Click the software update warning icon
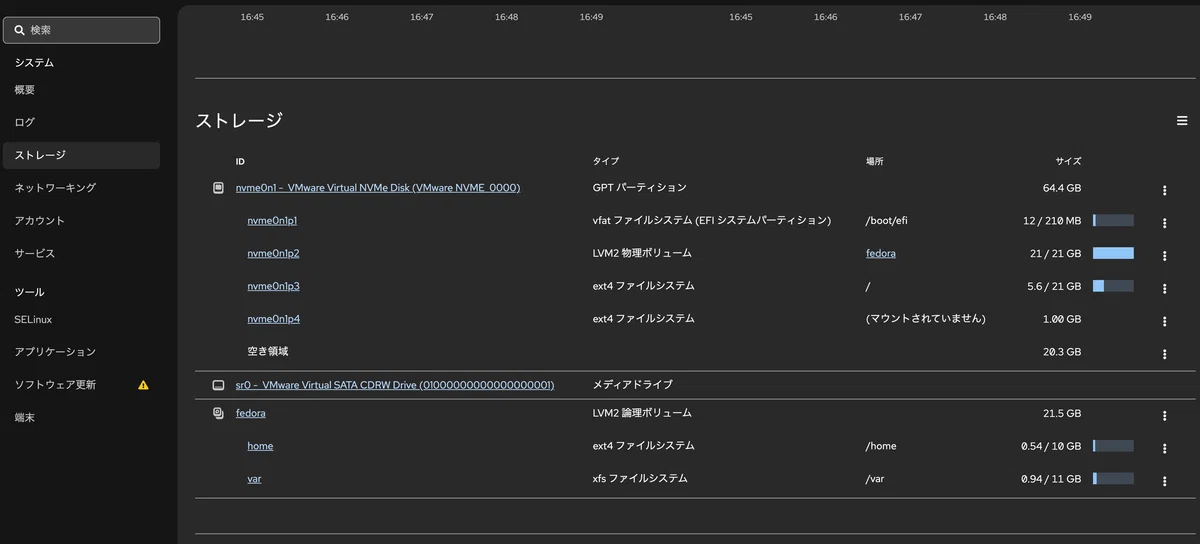1200x544 pixels. pyautogui.click(x=143, y=385)
